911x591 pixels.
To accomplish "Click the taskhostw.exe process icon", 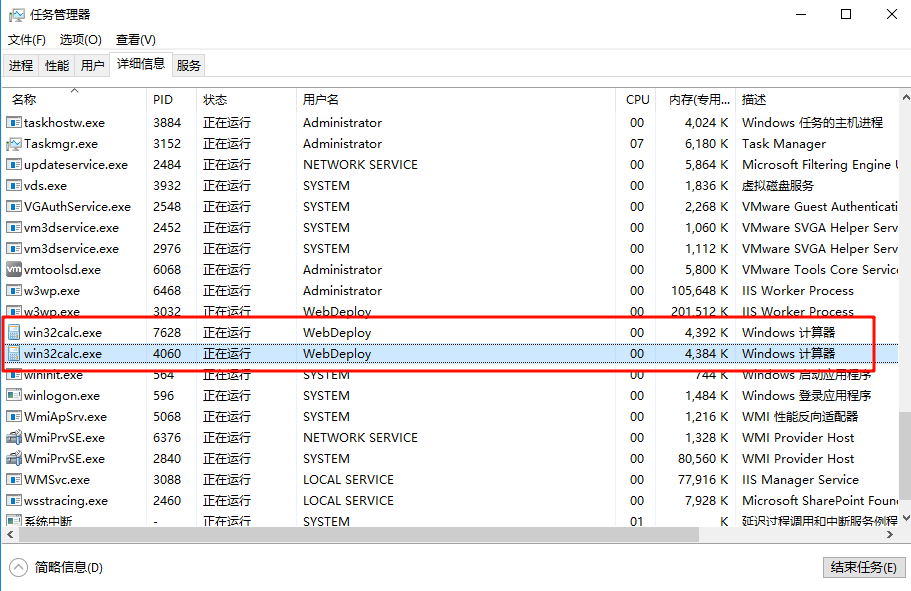I will (x=14, y=123).
